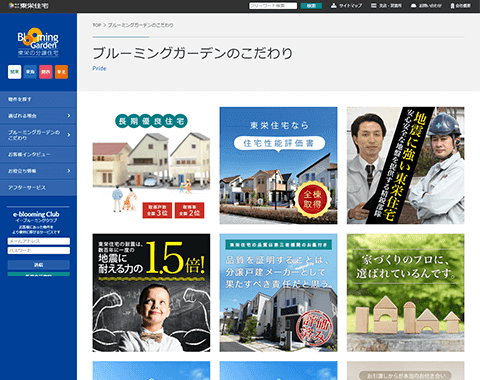The image size is (480, 380).
Task: Open the 家づくりのプロに選ばれているんです card
Action: [x=405, y=293]
